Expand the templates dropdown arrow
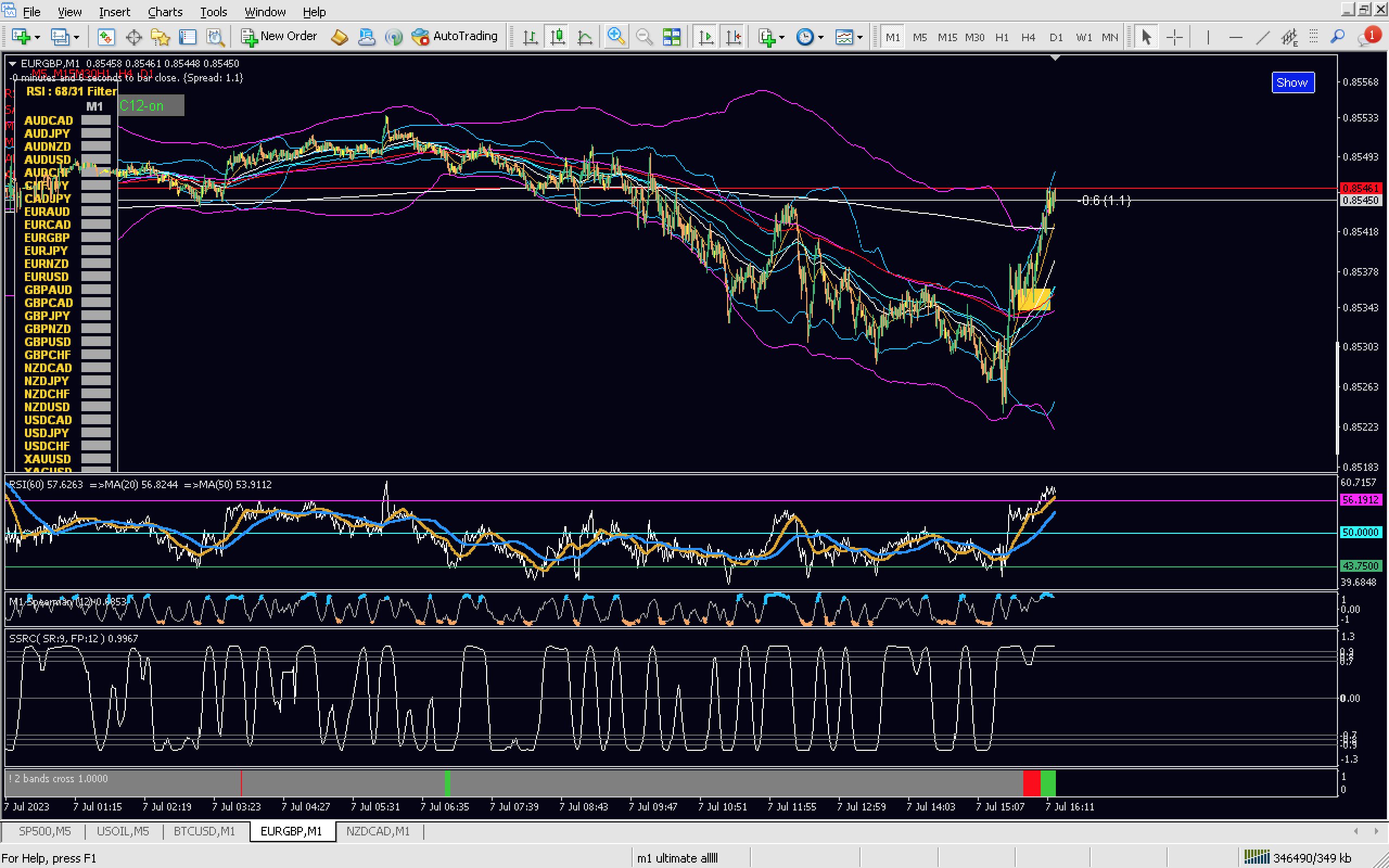The height and width of the screenshot is (868, 1389). (x=860, y=37)
